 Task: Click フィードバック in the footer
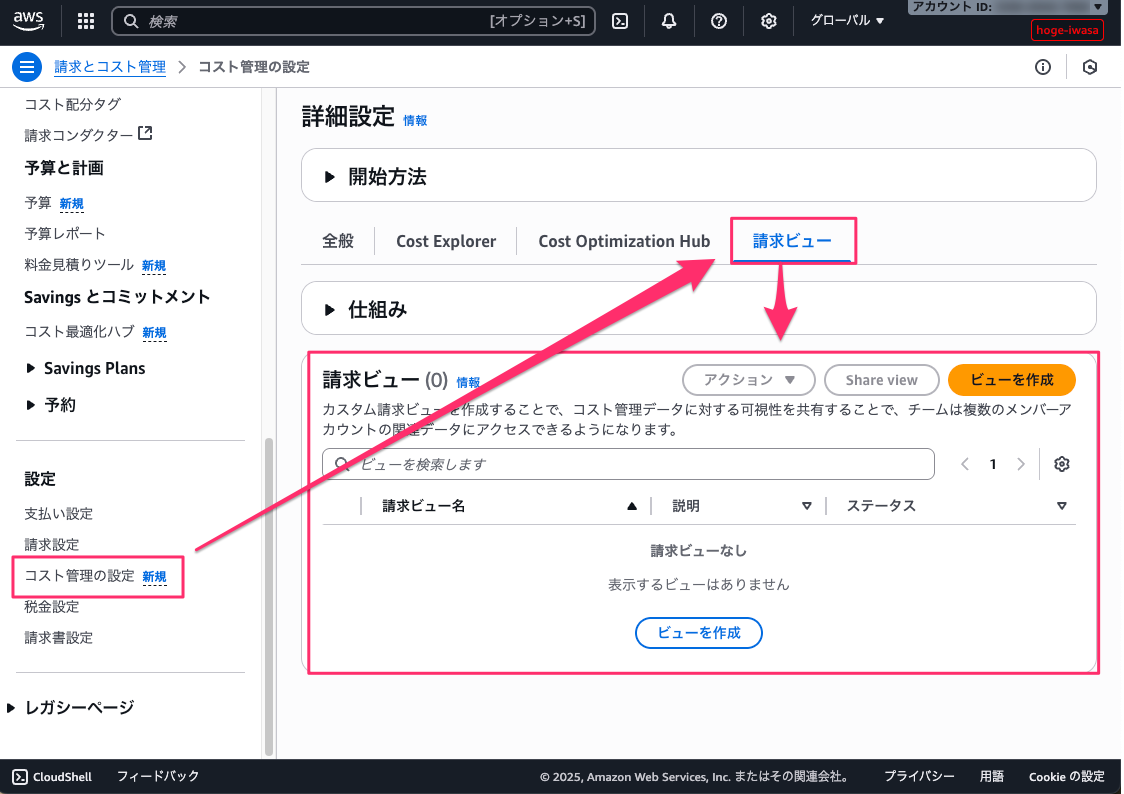pyautogui.click(x=158, y=776)
